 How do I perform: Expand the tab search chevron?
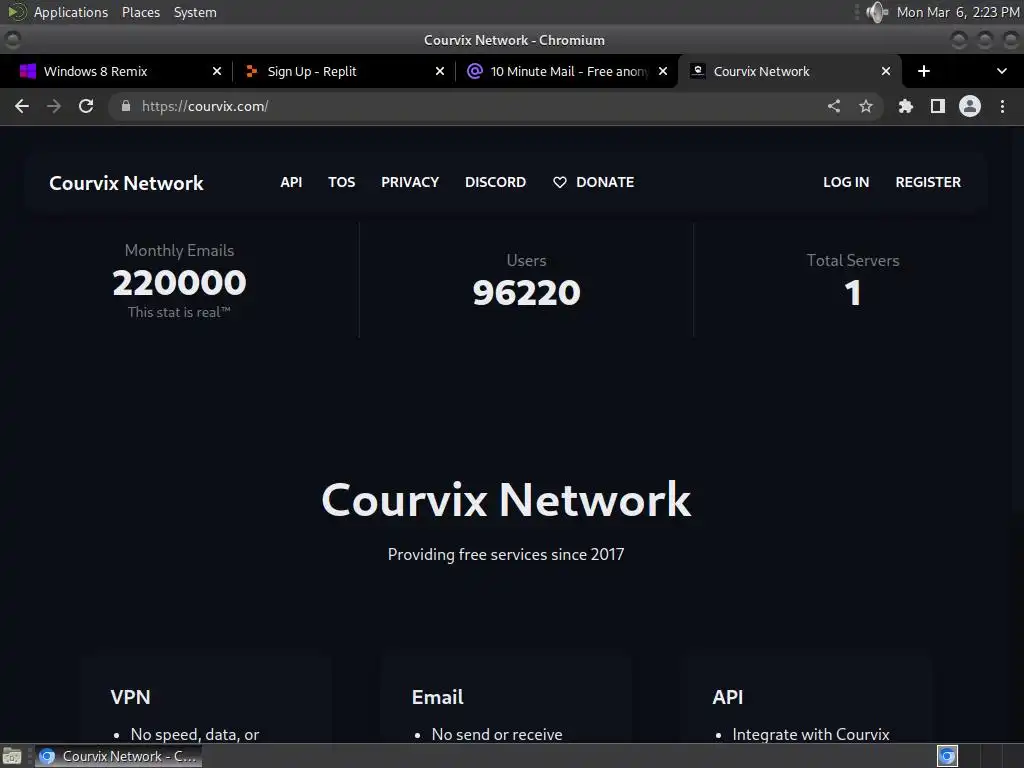[x=1002, y=71]
